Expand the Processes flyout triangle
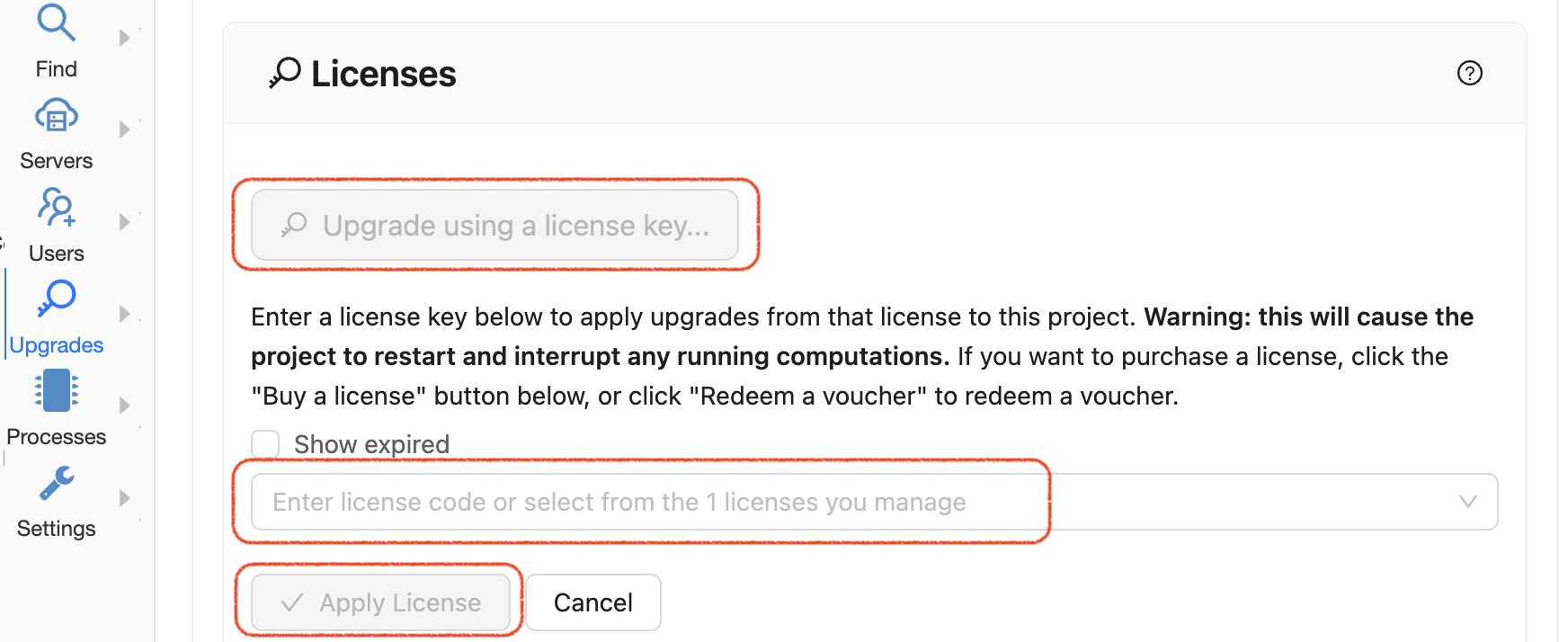The width and height of the screenshot is (1568, 642). [125, 406]
